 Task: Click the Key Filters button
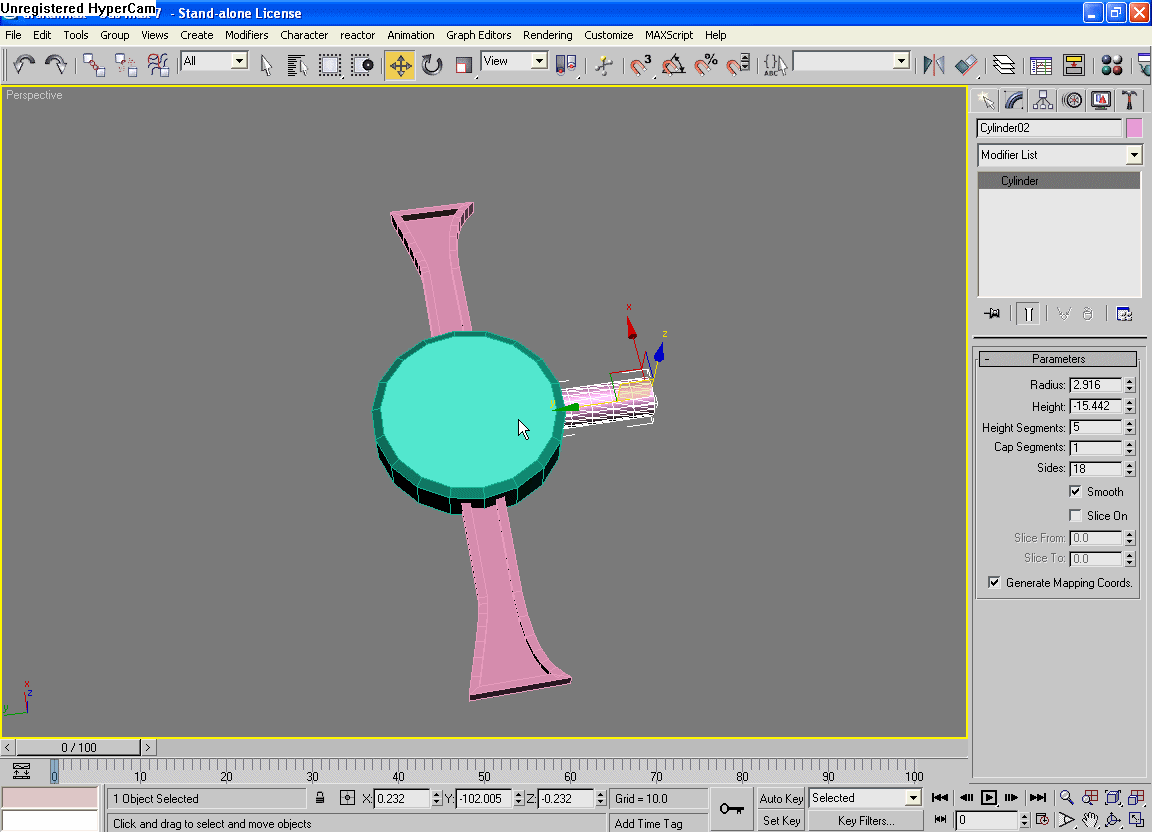[866, 821]
